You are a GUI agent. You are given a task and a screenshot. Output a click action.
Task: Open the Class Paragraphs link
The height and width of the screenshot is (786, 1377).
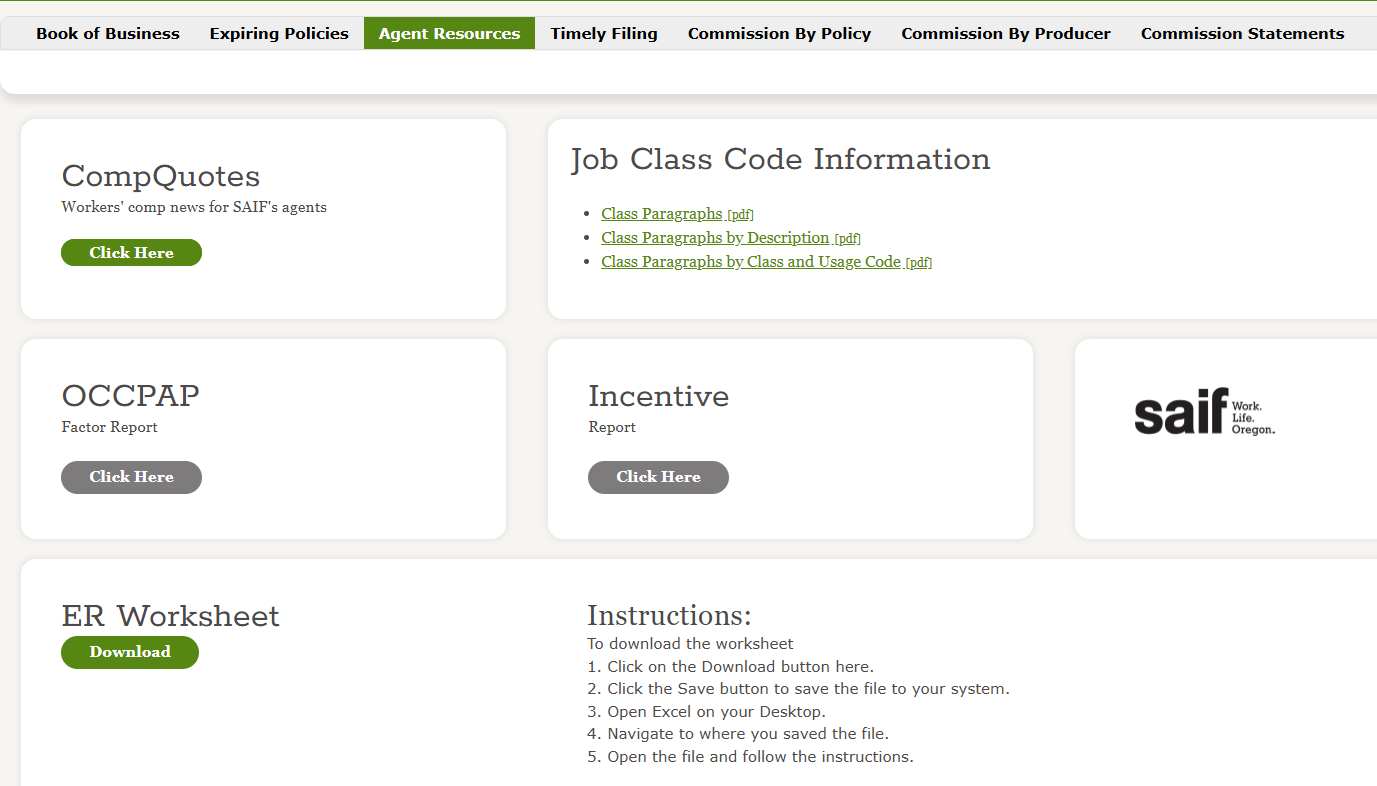[x=661, y=213]
